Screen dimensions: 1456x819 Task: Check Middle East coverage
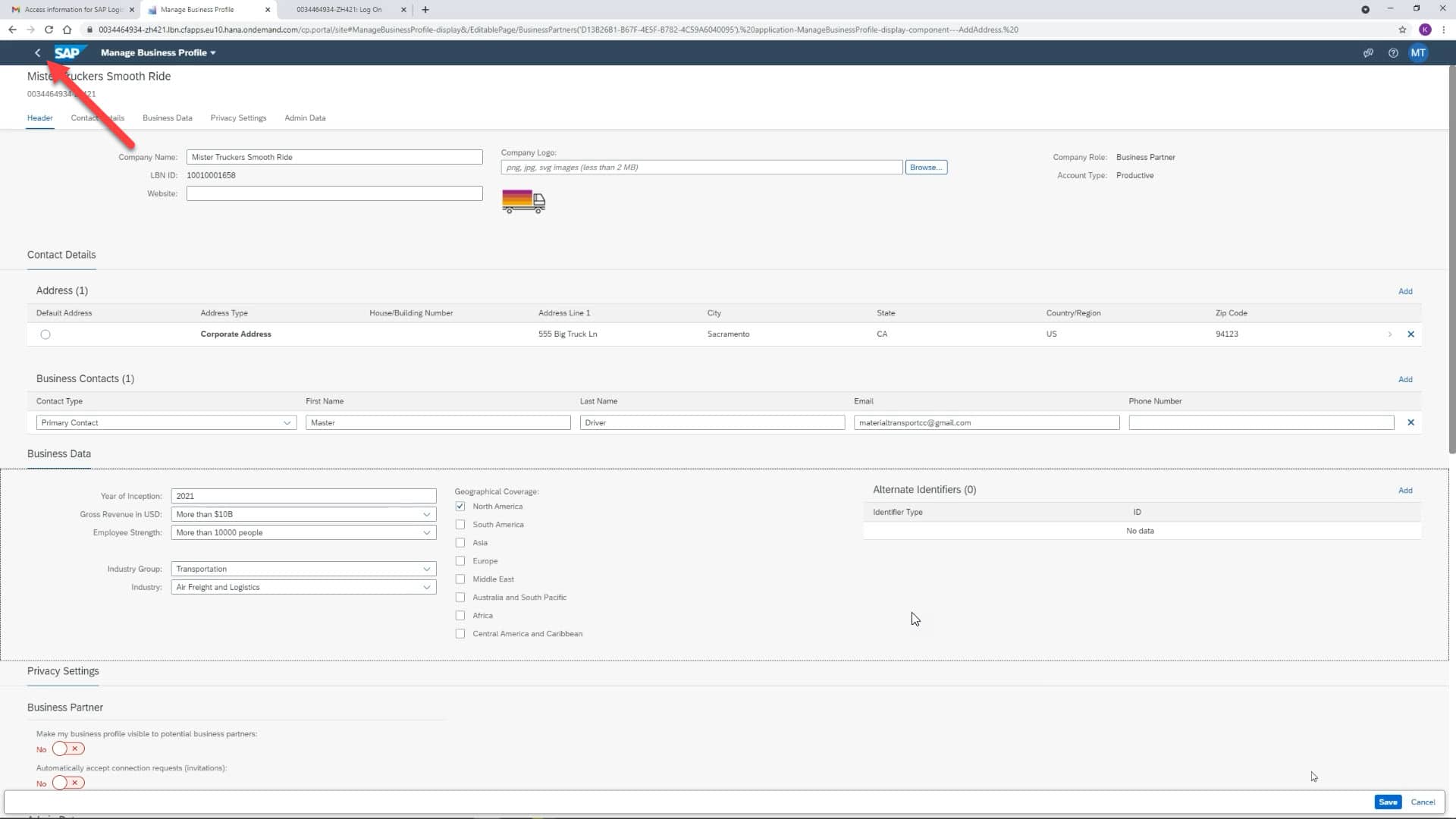[x=460, y=579]
